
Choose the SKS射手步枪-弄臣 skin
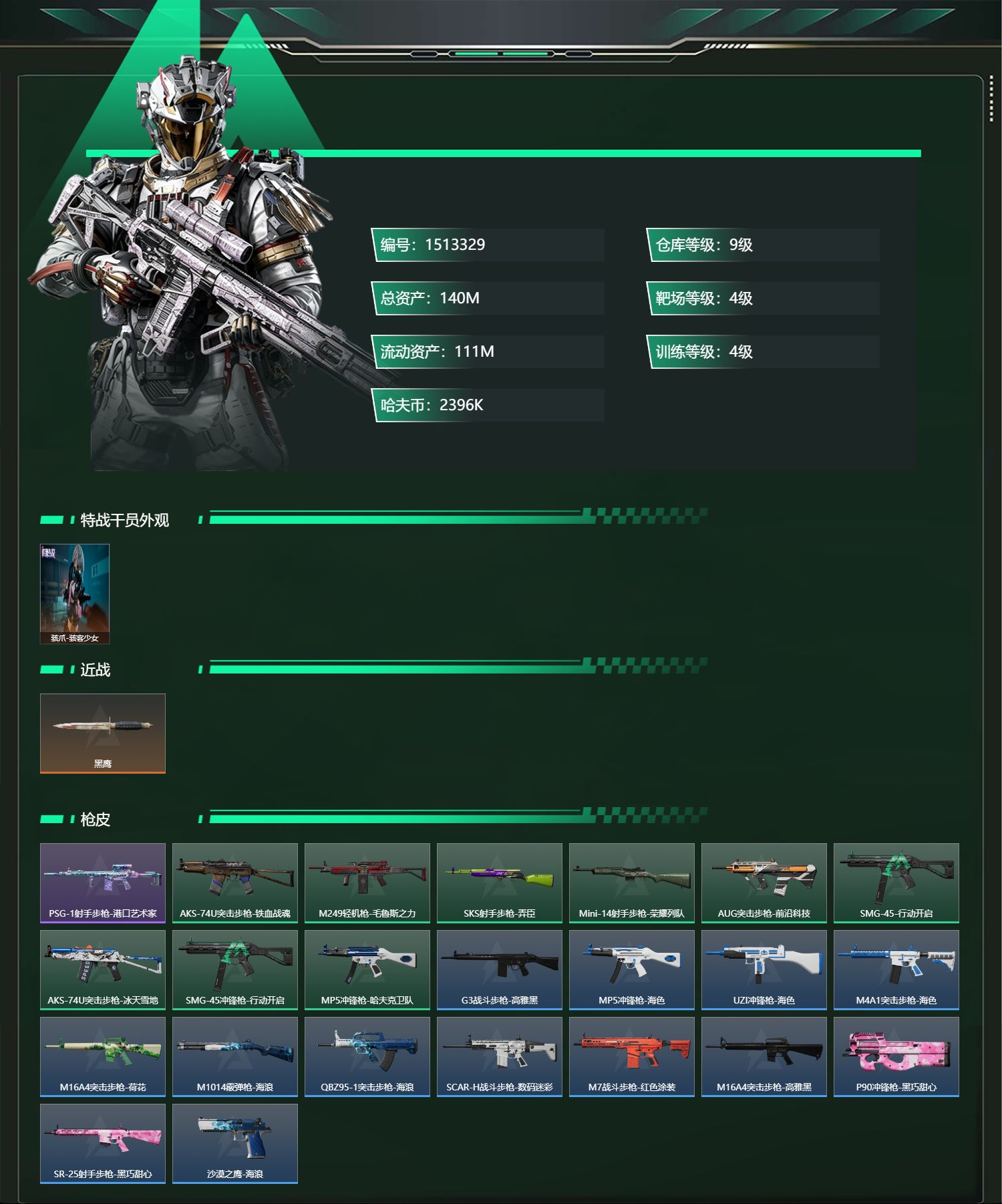coord(500,883)
